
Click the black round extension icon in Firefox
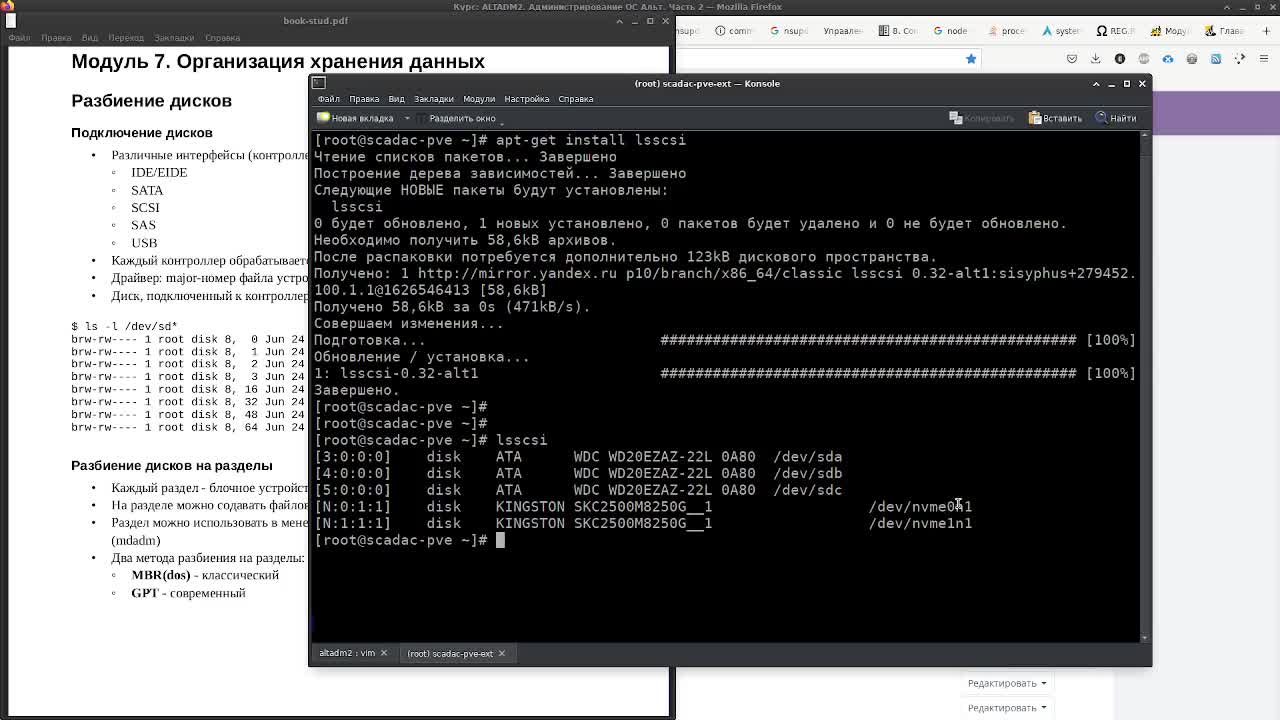point(1120,59)
